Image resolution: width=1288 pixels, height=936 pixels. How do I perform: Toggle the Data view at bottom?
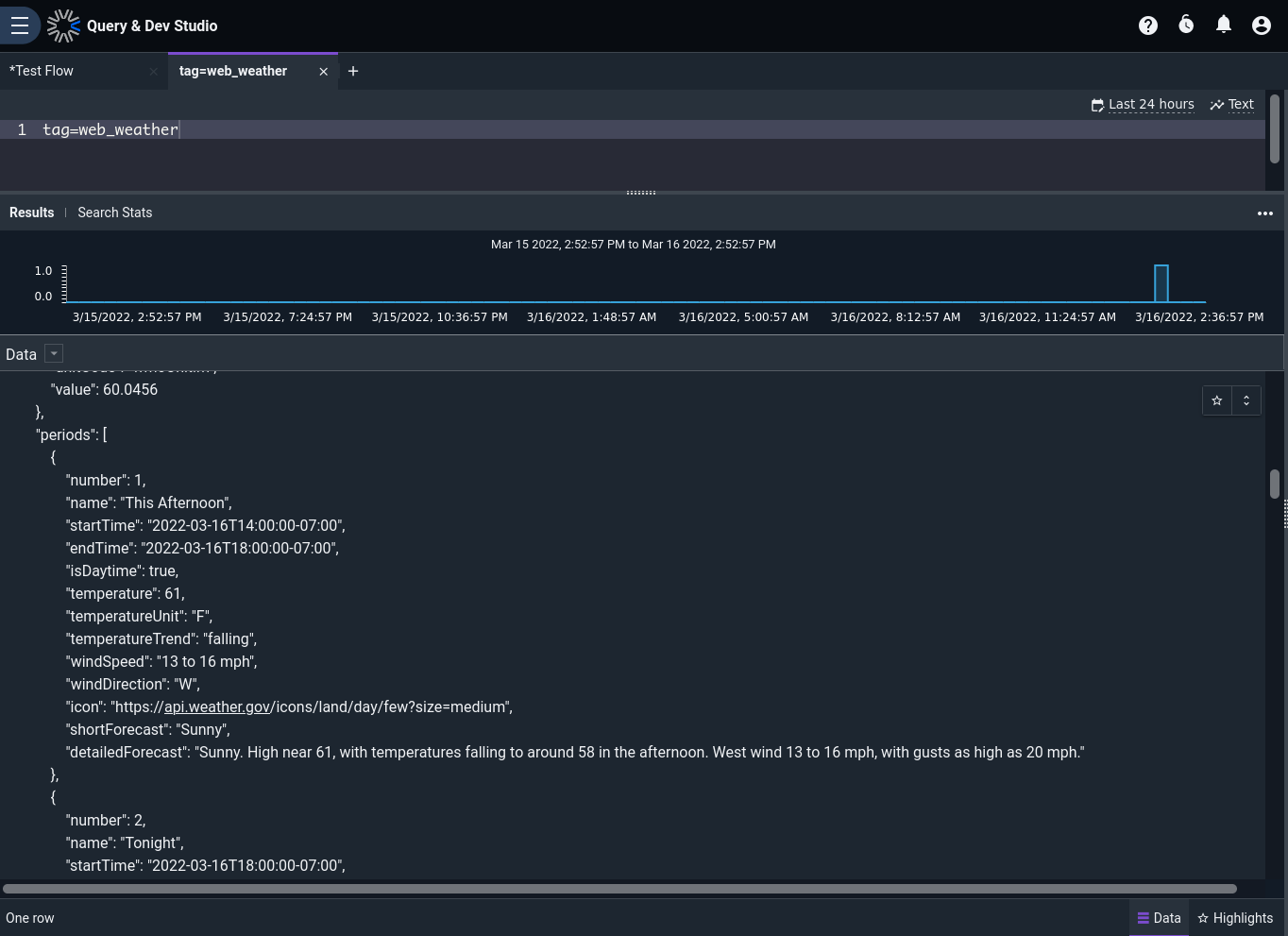click(x=1159, y=918)
